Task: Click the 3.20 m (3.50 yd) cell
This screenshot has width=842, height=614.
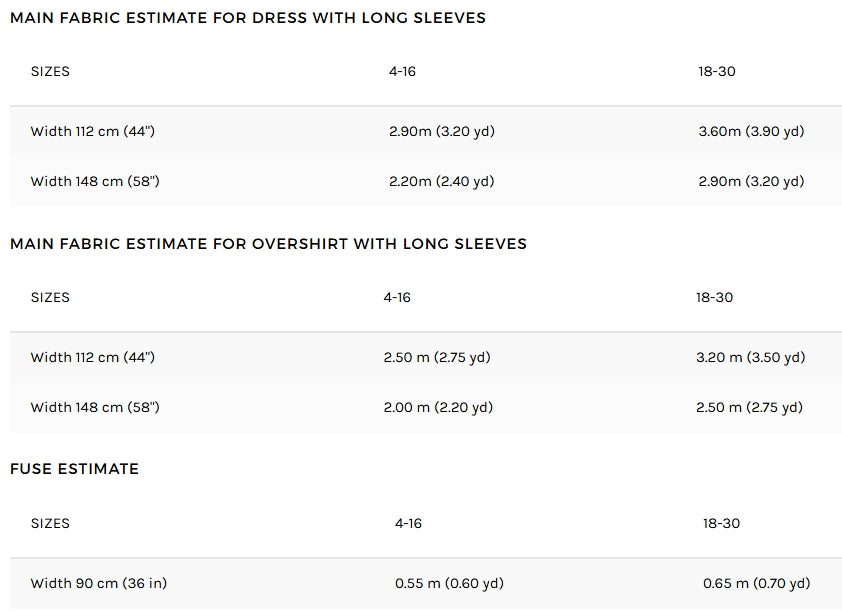Action: (x=750, y=358)
